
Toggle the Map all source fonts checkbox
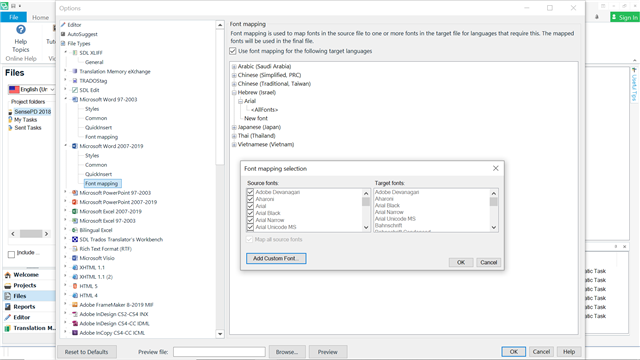click(249, 240)
